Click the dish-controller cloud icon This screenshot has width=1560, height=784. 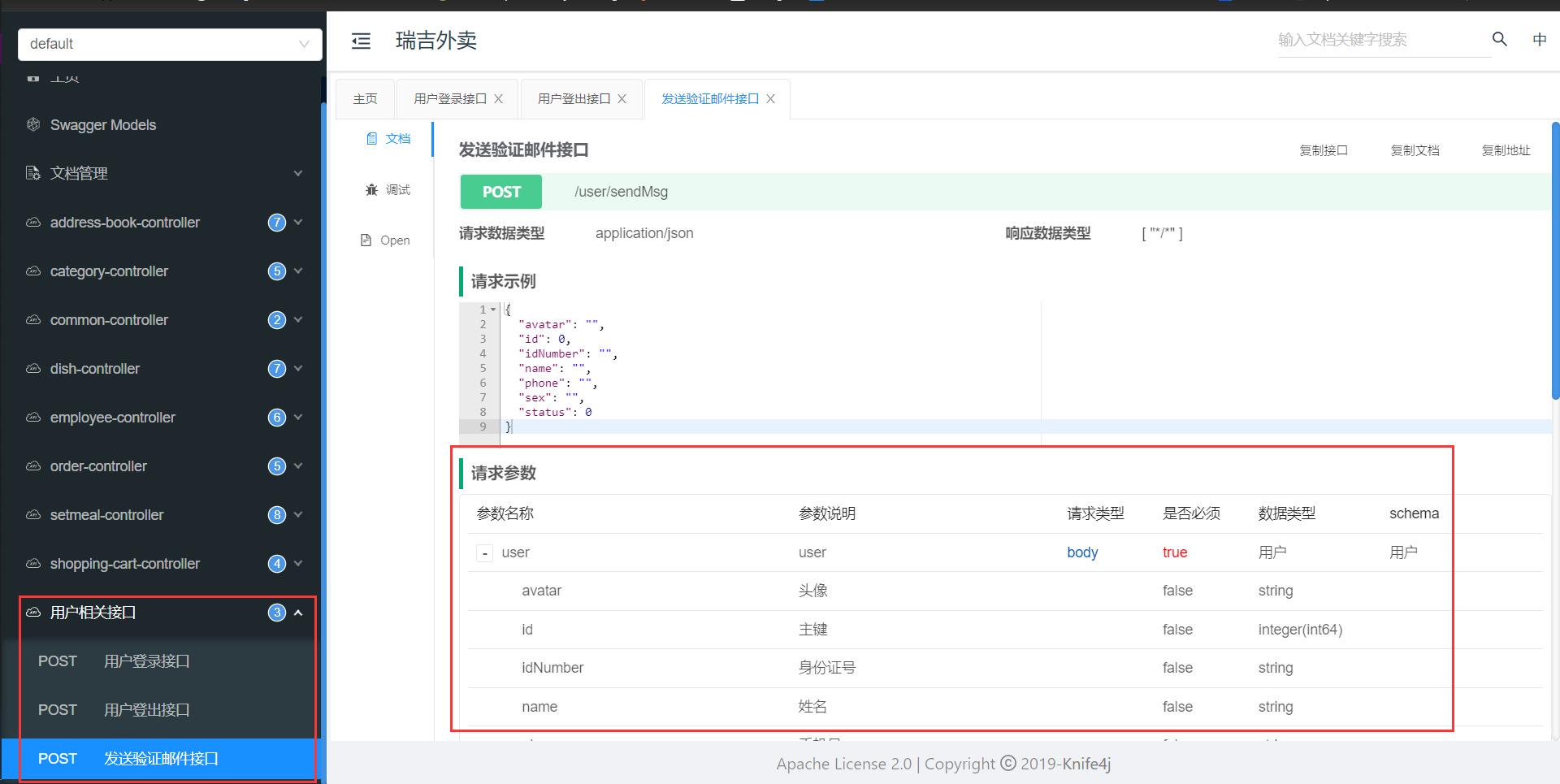33,368
